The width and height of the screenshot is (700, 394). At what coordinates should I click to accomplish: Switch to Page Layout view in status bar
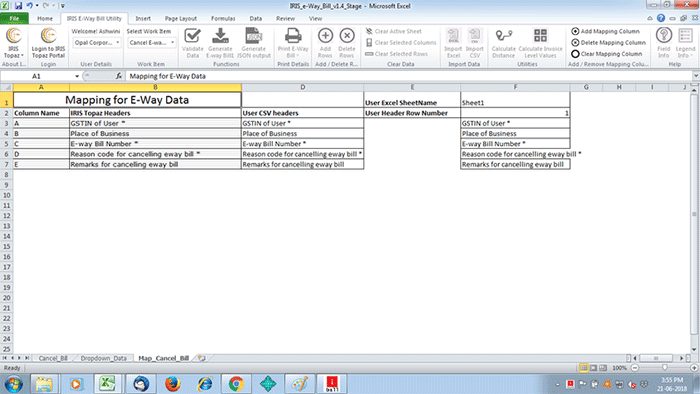593,368
